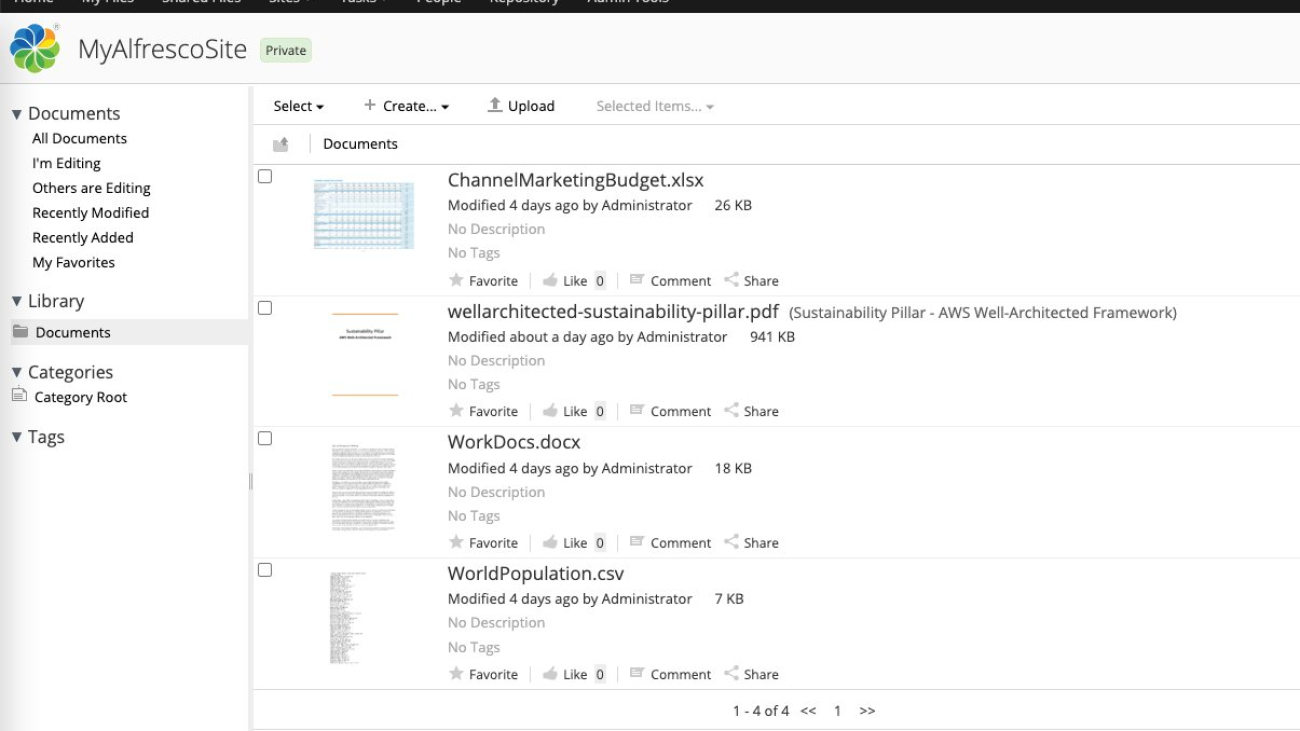Screen dimensions: 1300x731
Task: Filter by Recently Added
Action: (x=83, y=238)
